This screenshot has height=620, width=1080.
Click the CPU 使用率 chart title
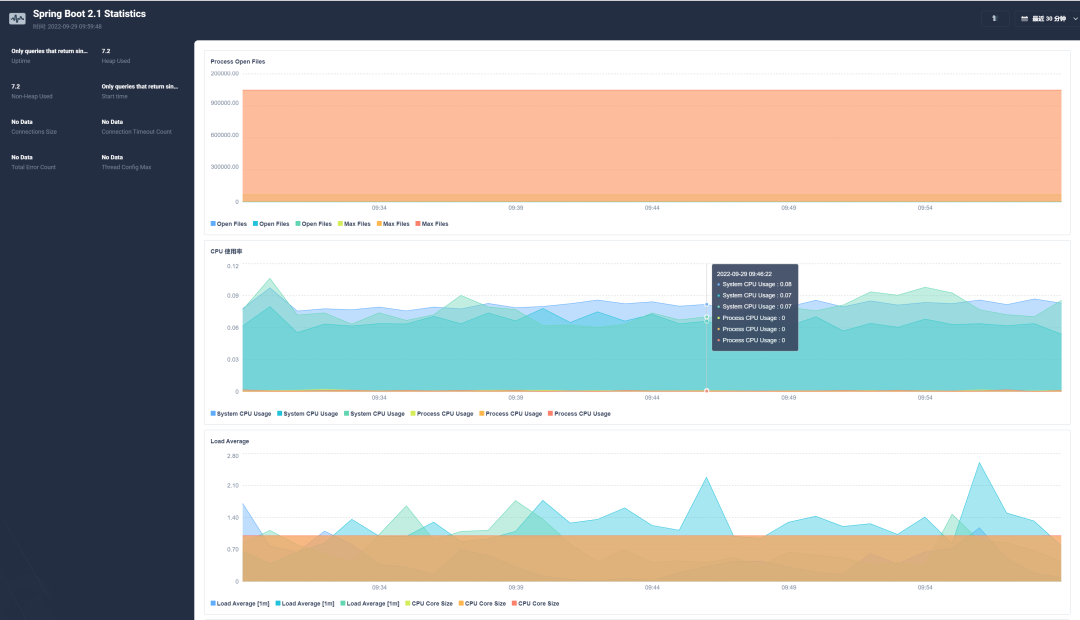226,251
